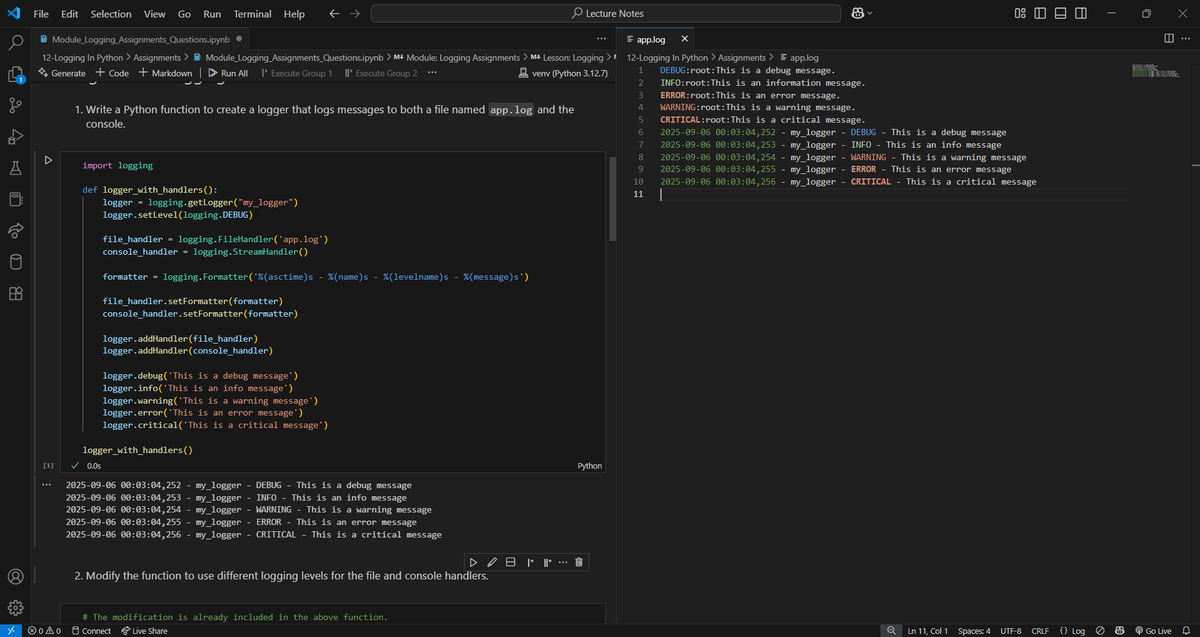1200x637 pixels.
Task: Toggle the secondary side bar visibility
Action: point(1081,14)
